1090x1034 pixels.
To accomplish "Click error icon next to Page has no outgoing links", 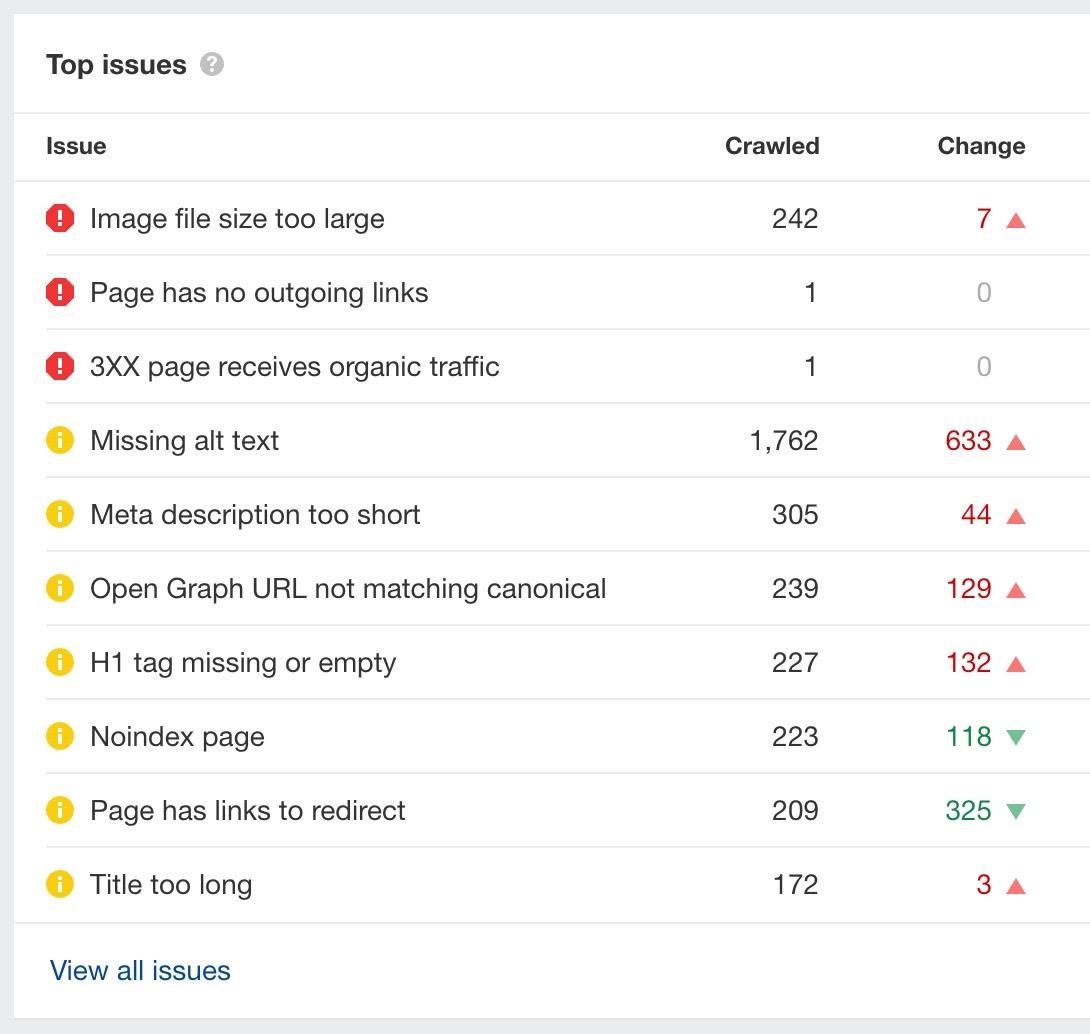I will (x=60, y=293).
